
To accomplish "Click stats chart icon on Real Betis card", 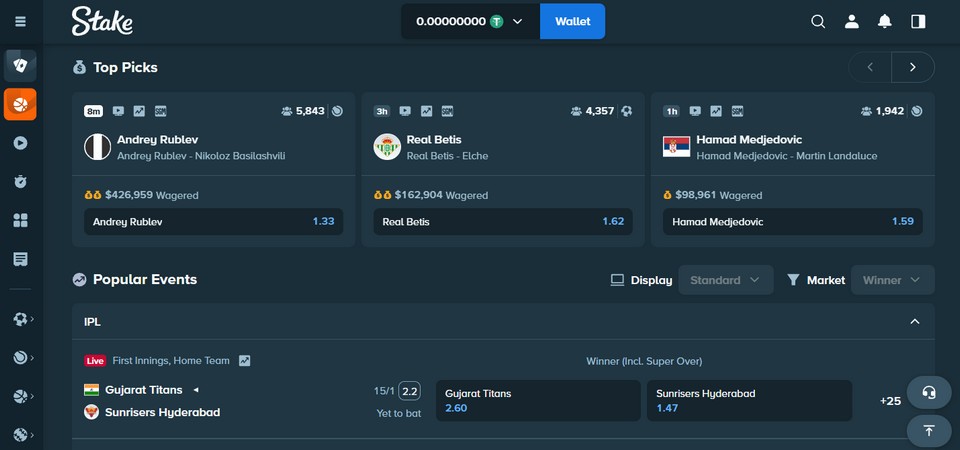I will click(426, 111).
